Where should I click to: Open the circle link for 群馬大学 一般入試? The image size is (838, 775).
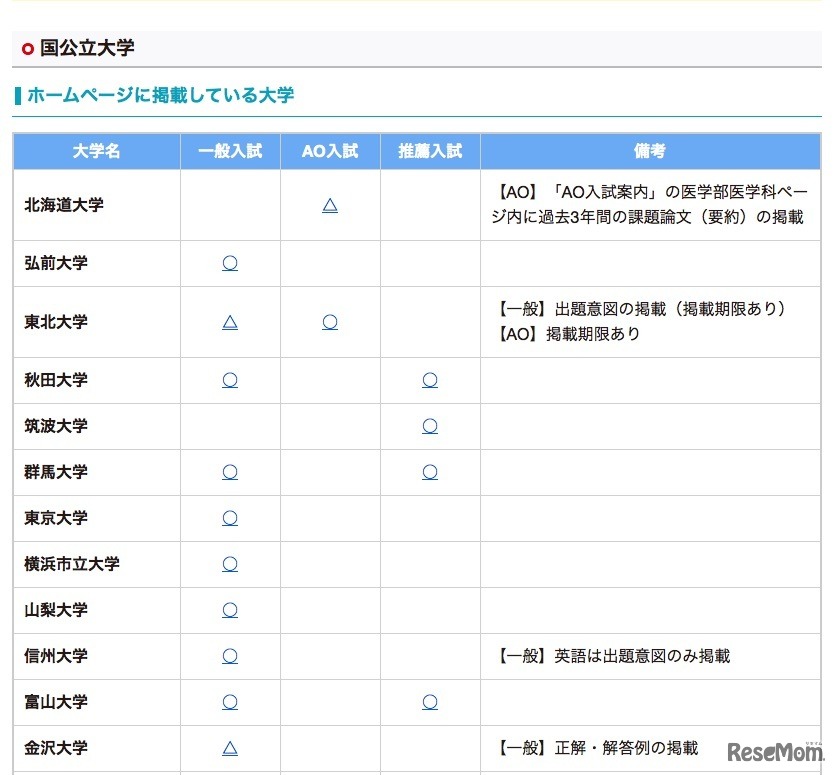pos(230,472)
